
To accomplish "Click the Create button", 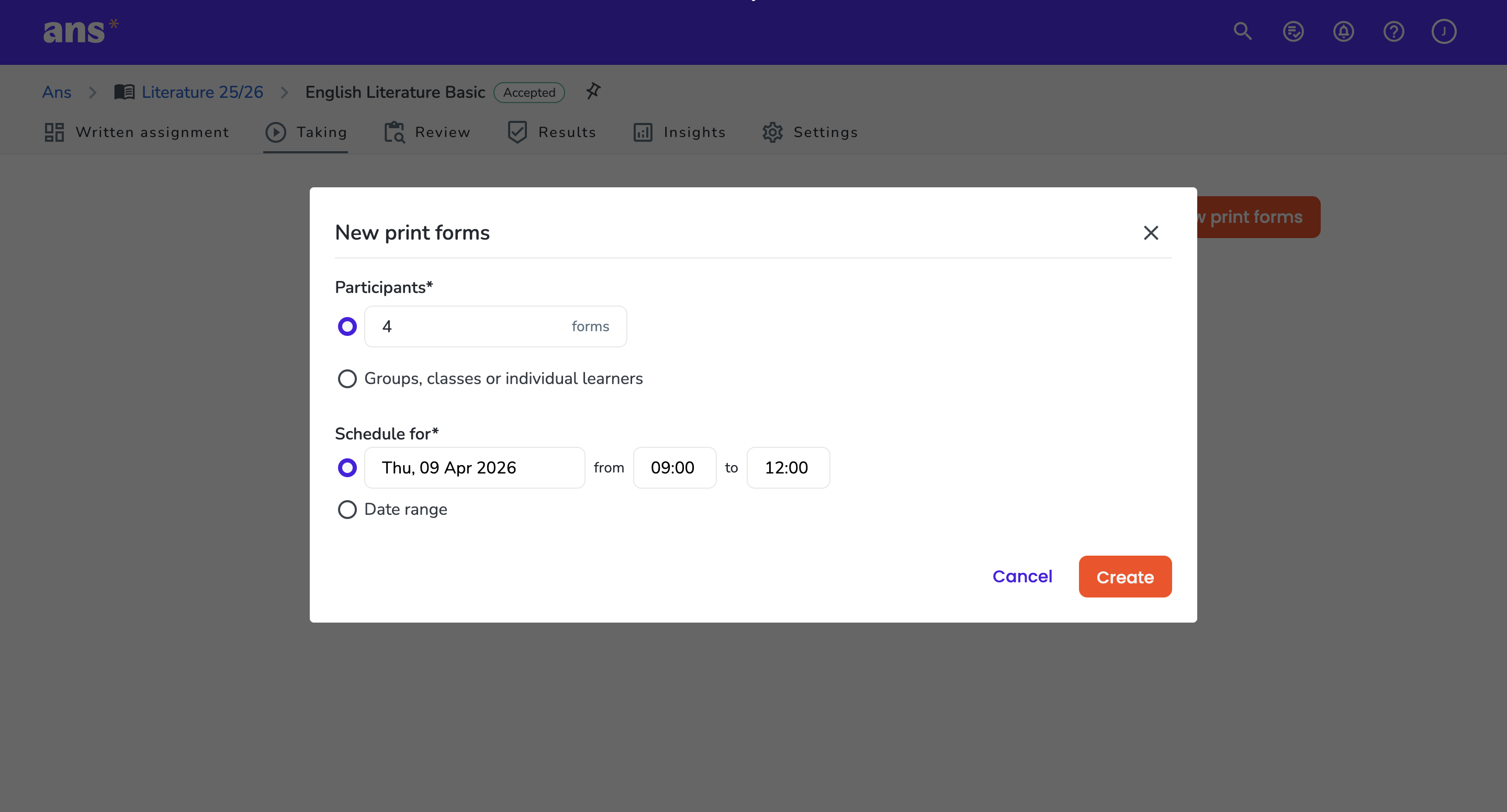I will click(1125, 576).
